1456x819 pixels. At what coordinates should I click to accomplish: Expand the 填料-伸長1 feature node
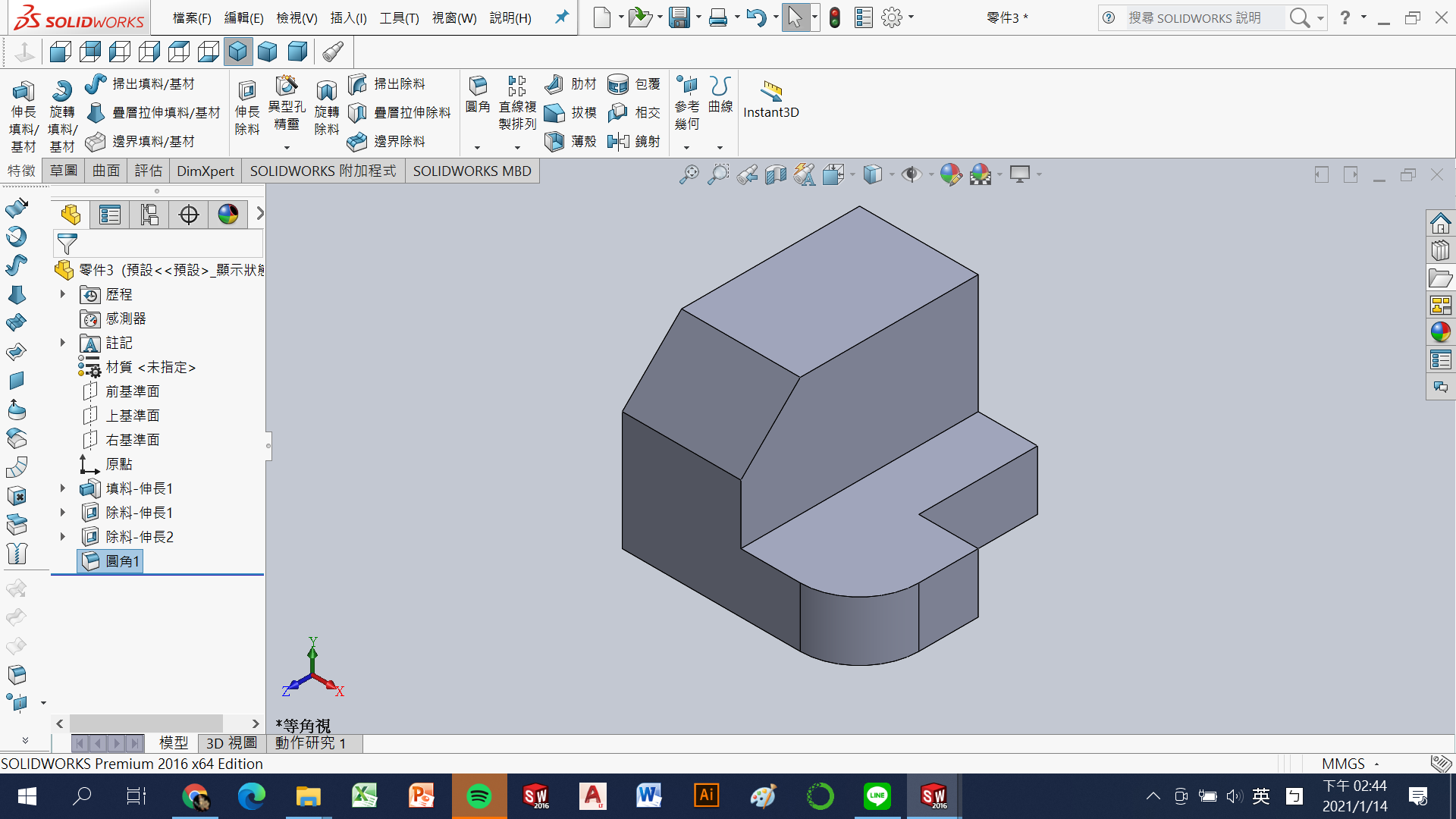click(63, 488)
